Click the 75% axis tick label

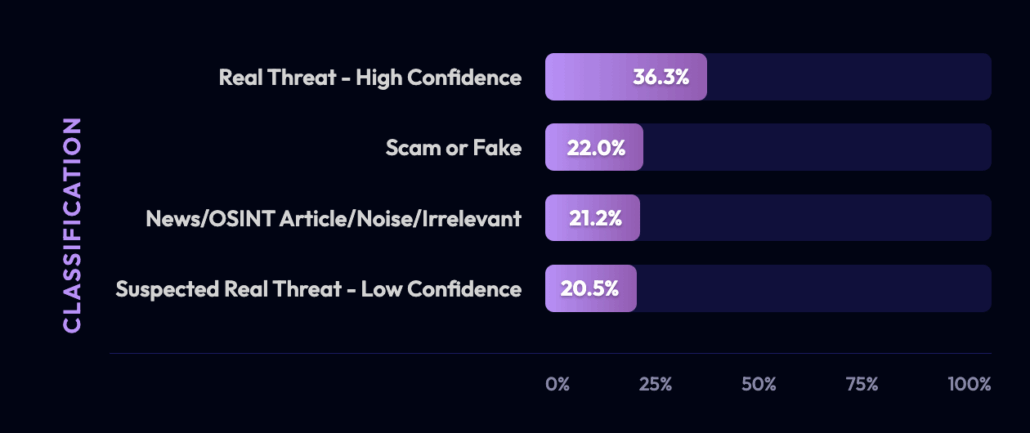coord(861,384)
